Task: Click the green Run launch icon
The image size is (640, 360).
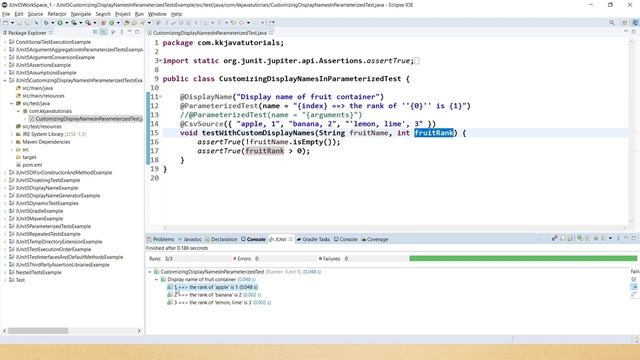Action: pyautogui.click(x=60, y=23)
